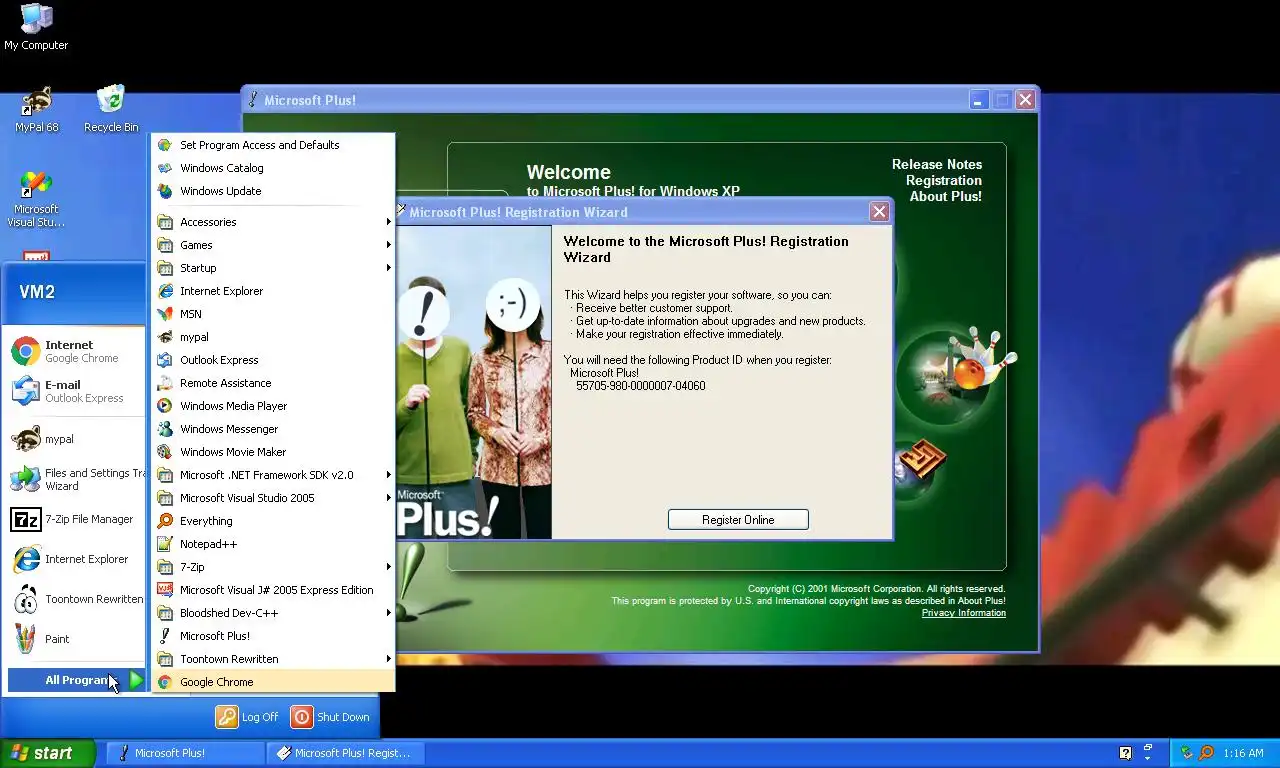Open Windows Messenger
The height and width of the screenshot is (768, 1280).
[274, 429]
